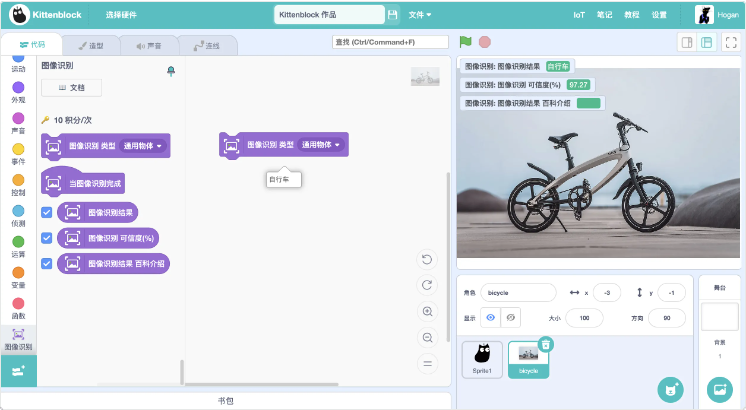Screen dimensions: 746x410
Task: Open the 声音 tab
Action: pyautogui.click(x=148, y=45)
